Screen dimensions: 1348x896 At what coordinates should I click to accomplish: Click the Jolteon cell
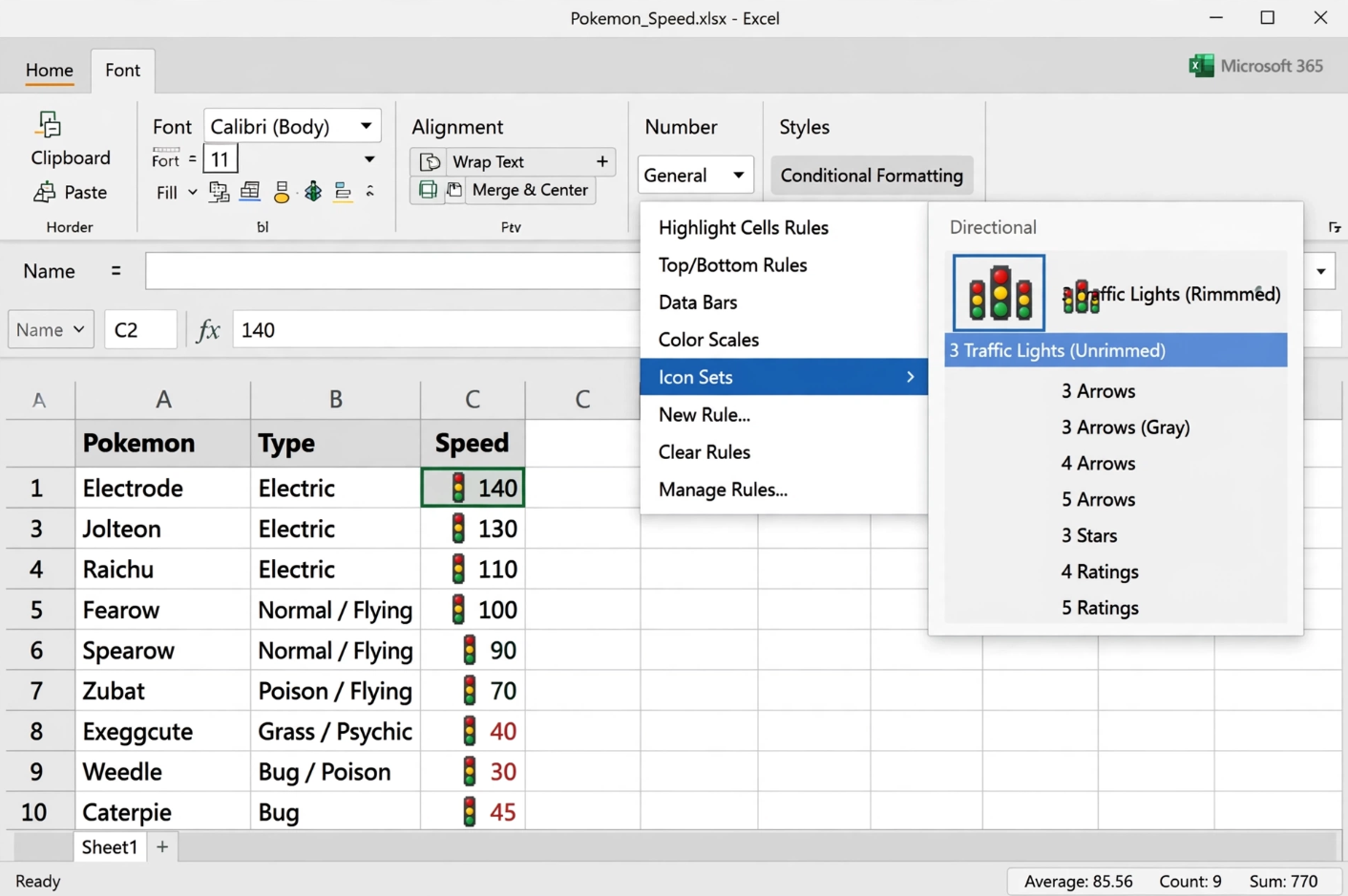click(163, 529)
